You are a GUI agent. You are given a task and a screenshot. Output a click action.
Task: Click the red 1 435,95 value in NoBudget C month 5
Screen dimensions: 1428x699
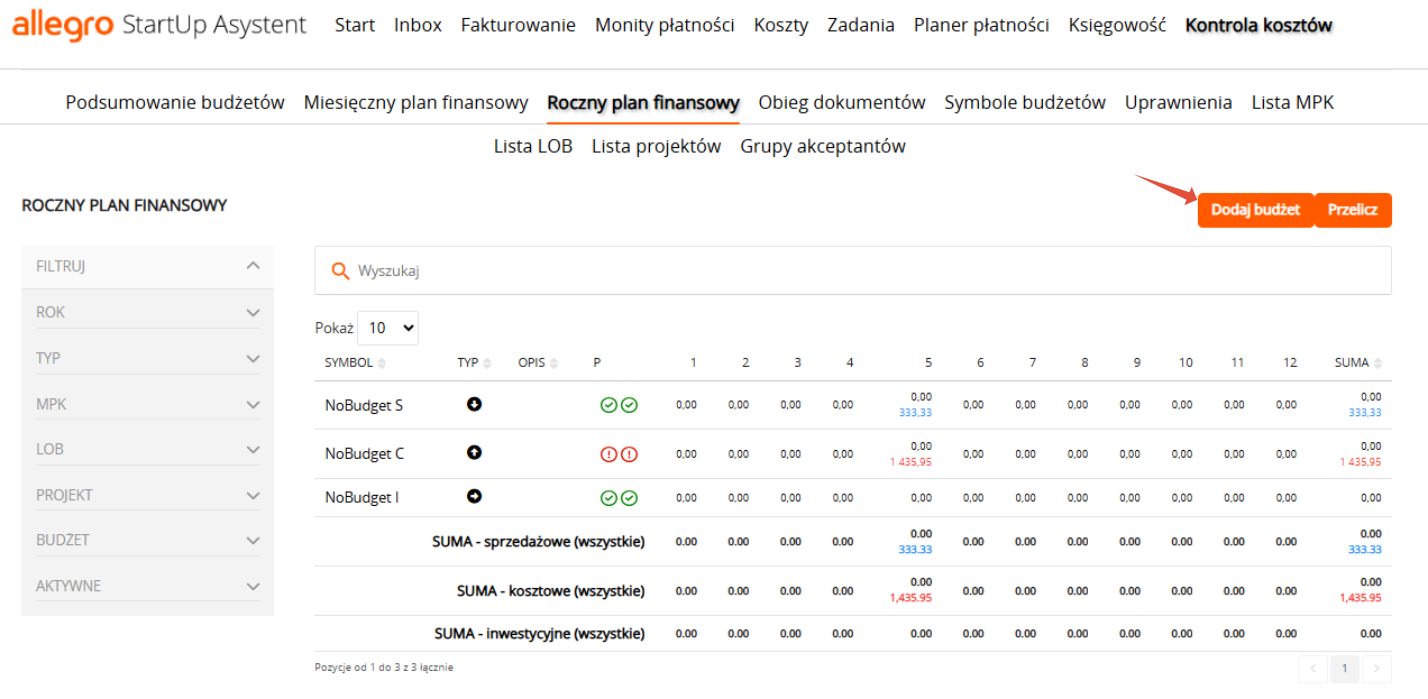click(911, 461)
